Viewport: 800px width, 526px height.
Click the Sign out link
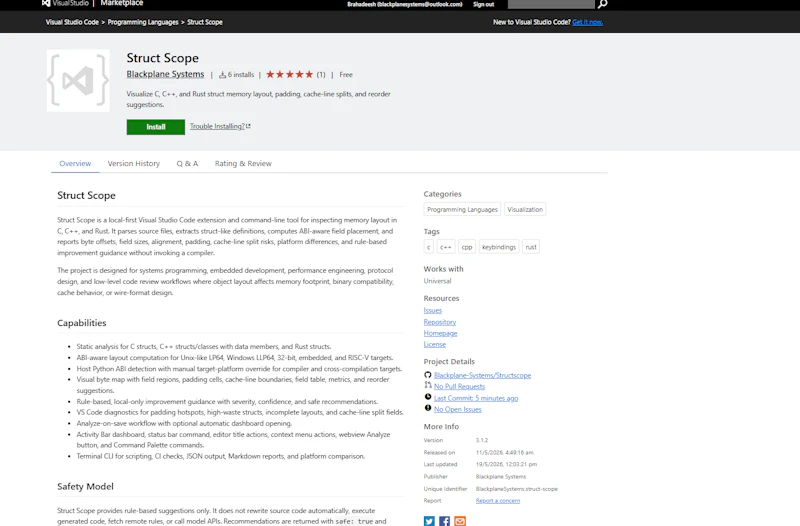[x=483, y=4]
